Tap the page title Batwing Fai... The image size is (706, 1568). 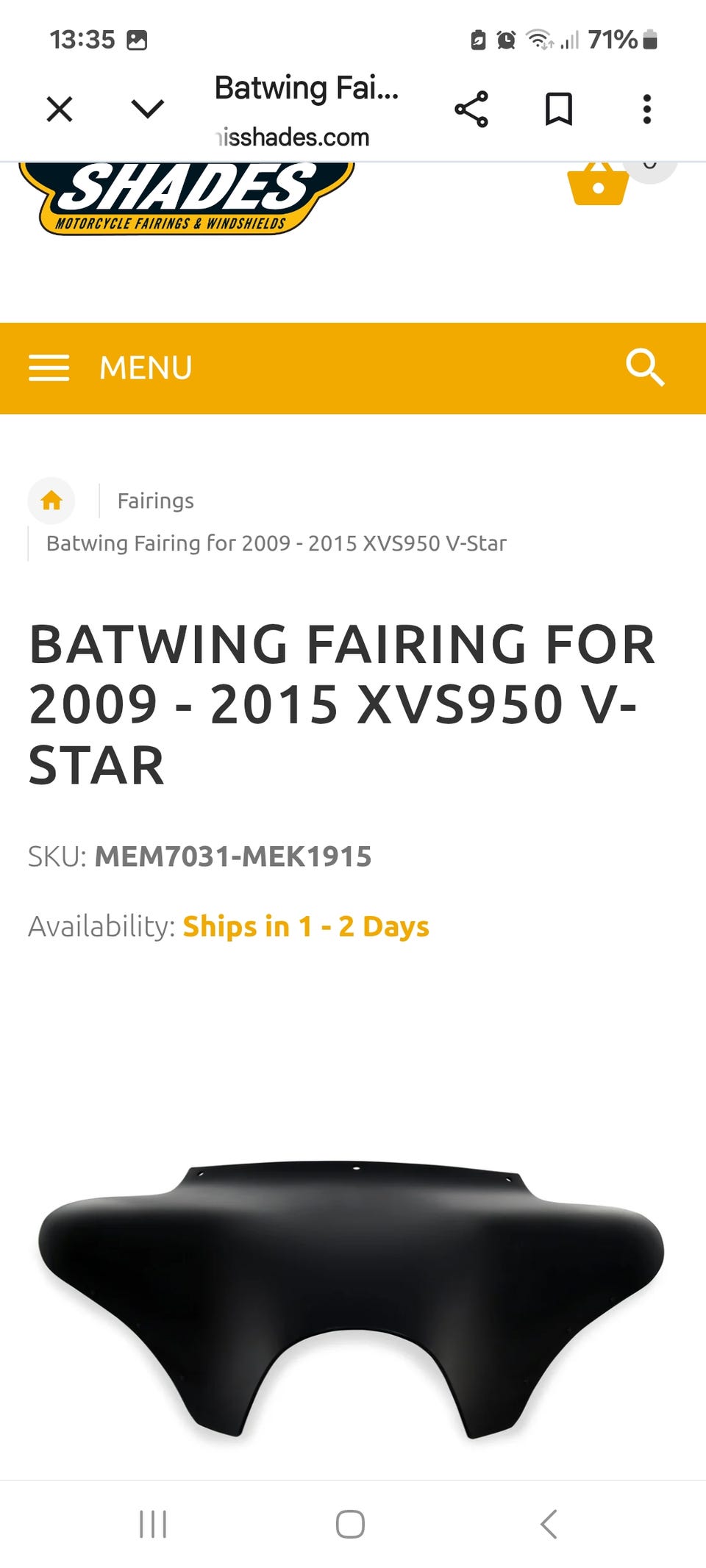[306, 89]
